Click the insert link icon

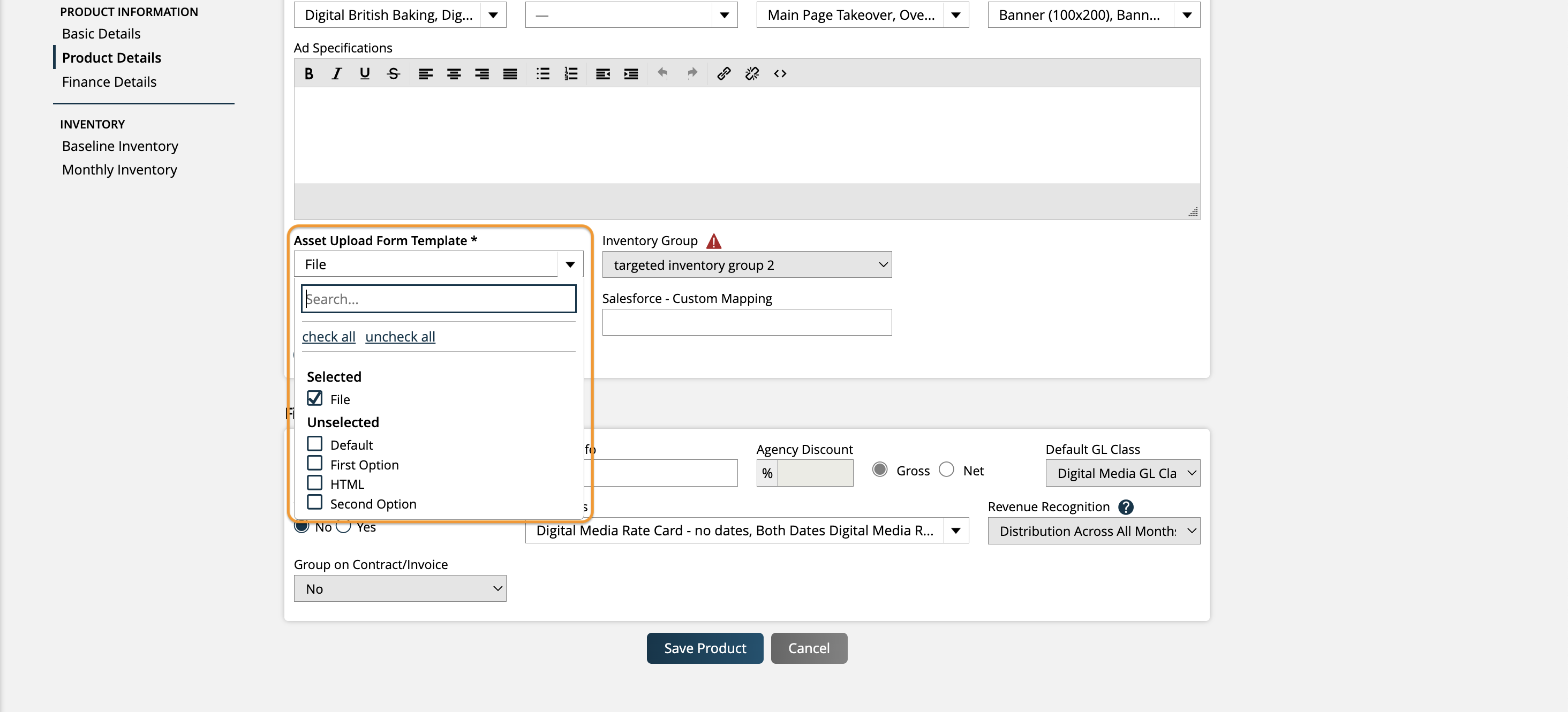(723, 74)
